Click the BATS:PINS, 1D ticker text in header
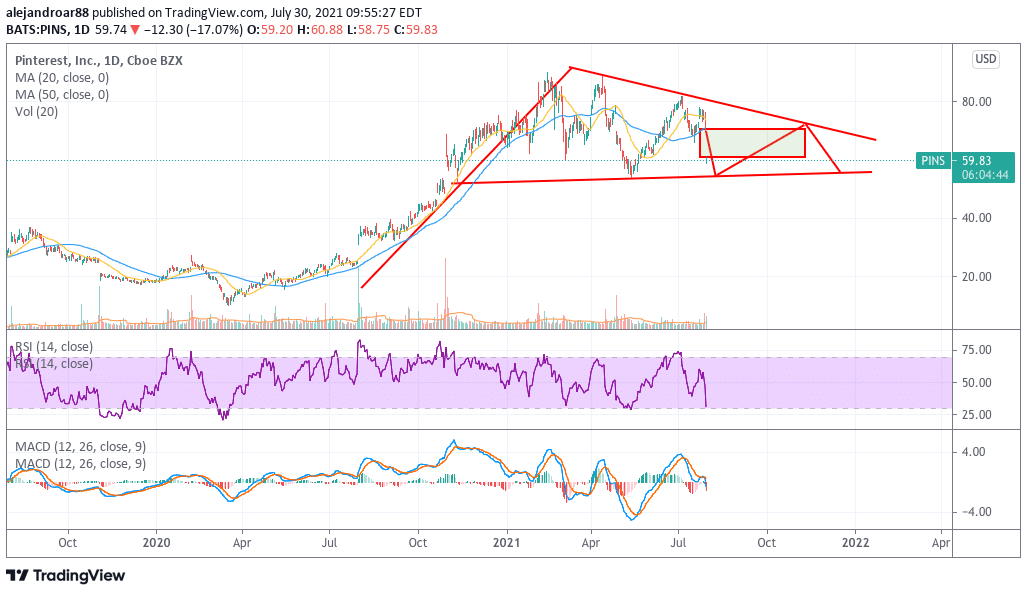This screenshot has height=594, width=1027. (48, 30)
